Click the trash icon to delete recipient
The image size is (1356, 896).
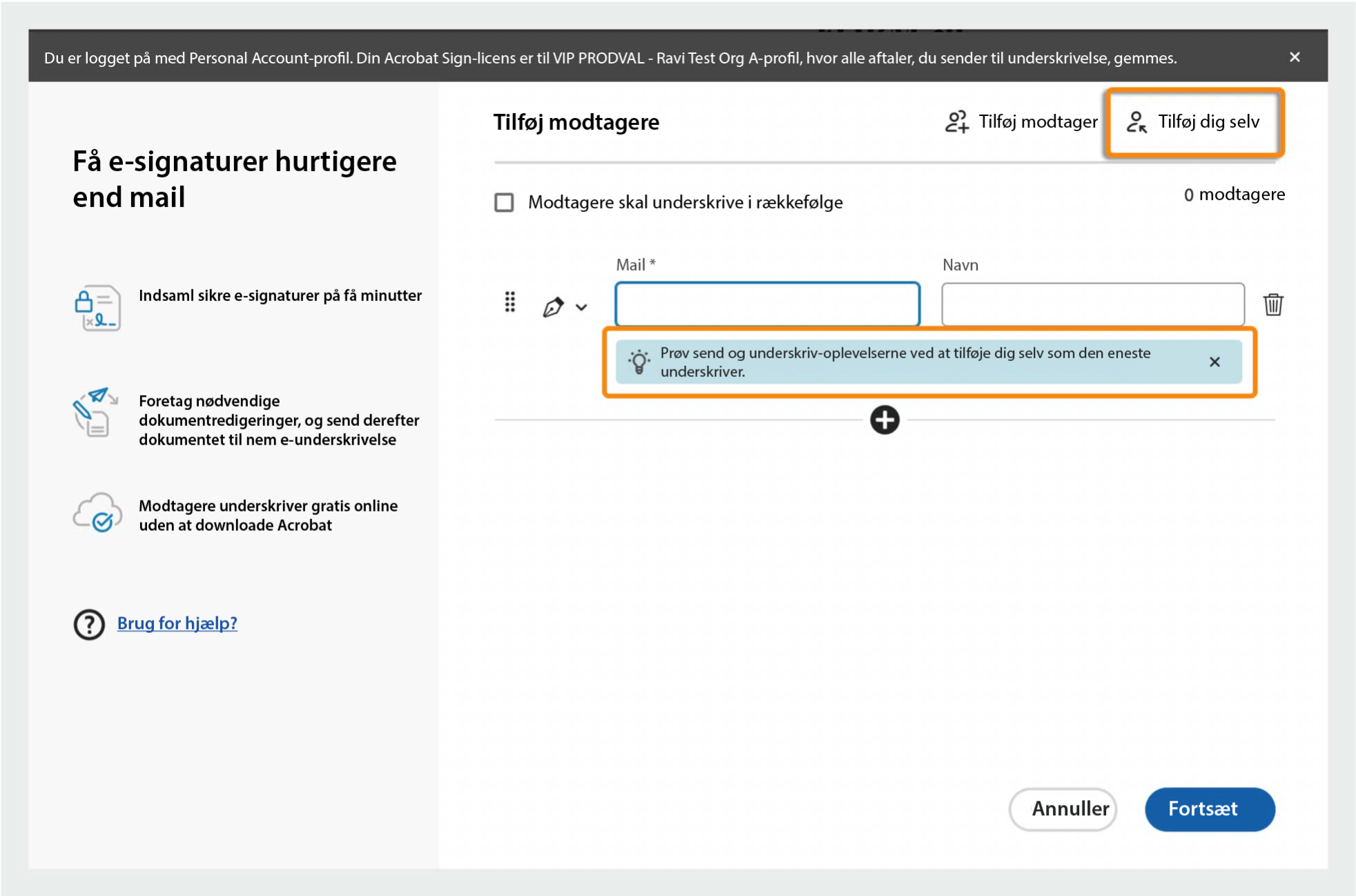point(1272,304)
